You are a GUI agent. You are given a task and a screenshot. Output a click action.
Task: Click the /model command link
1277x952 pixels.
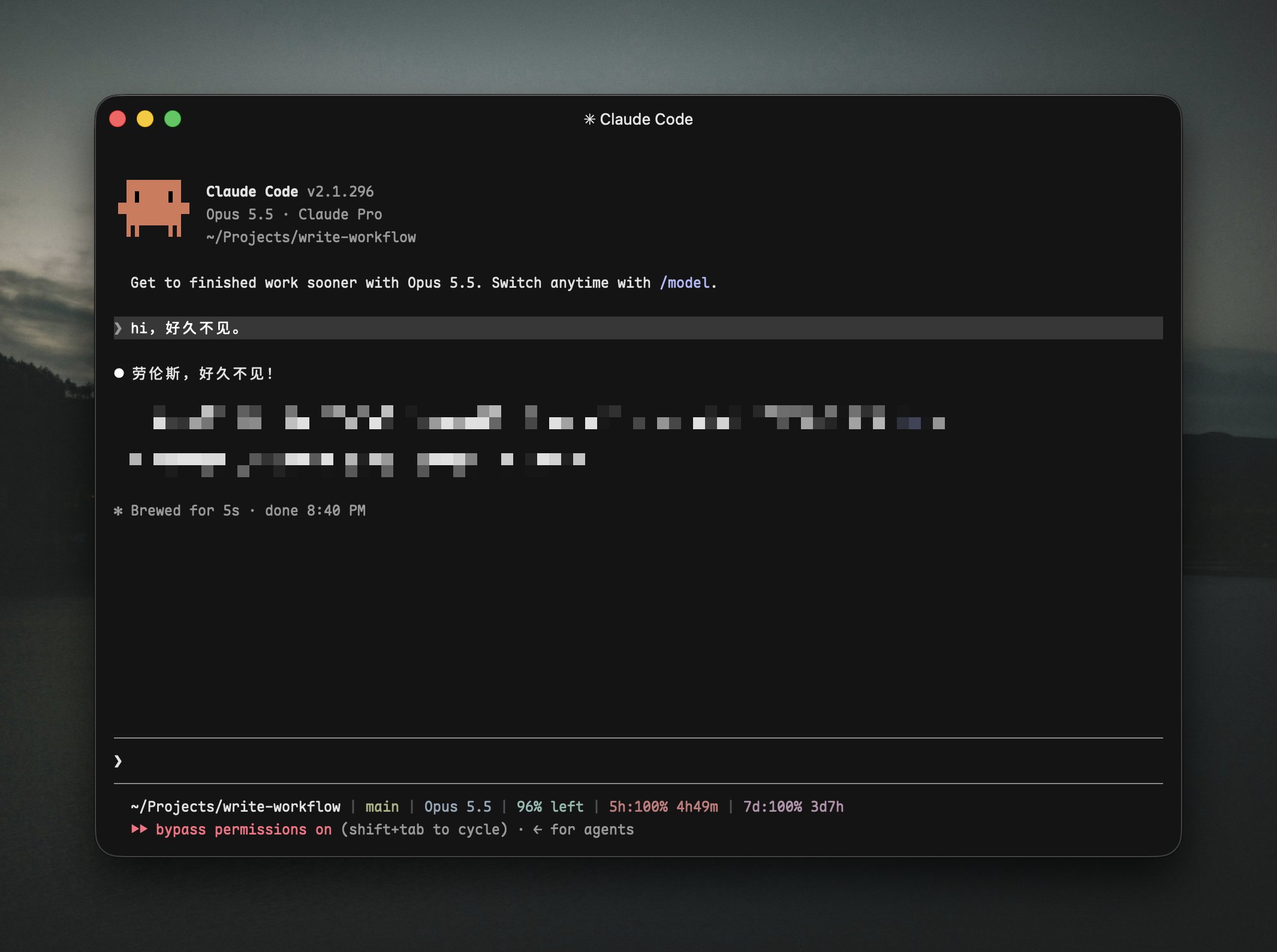click(x=684, y=282)
